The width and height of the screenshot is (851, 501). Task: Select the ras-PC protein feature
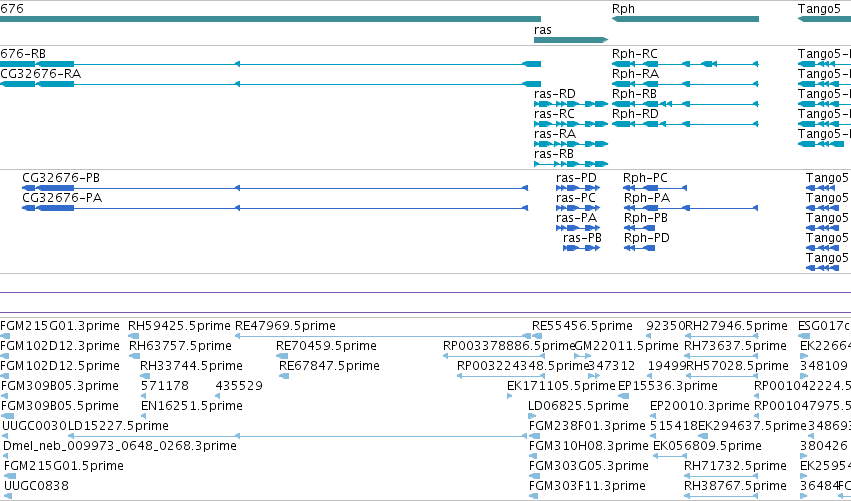(578, 208)
